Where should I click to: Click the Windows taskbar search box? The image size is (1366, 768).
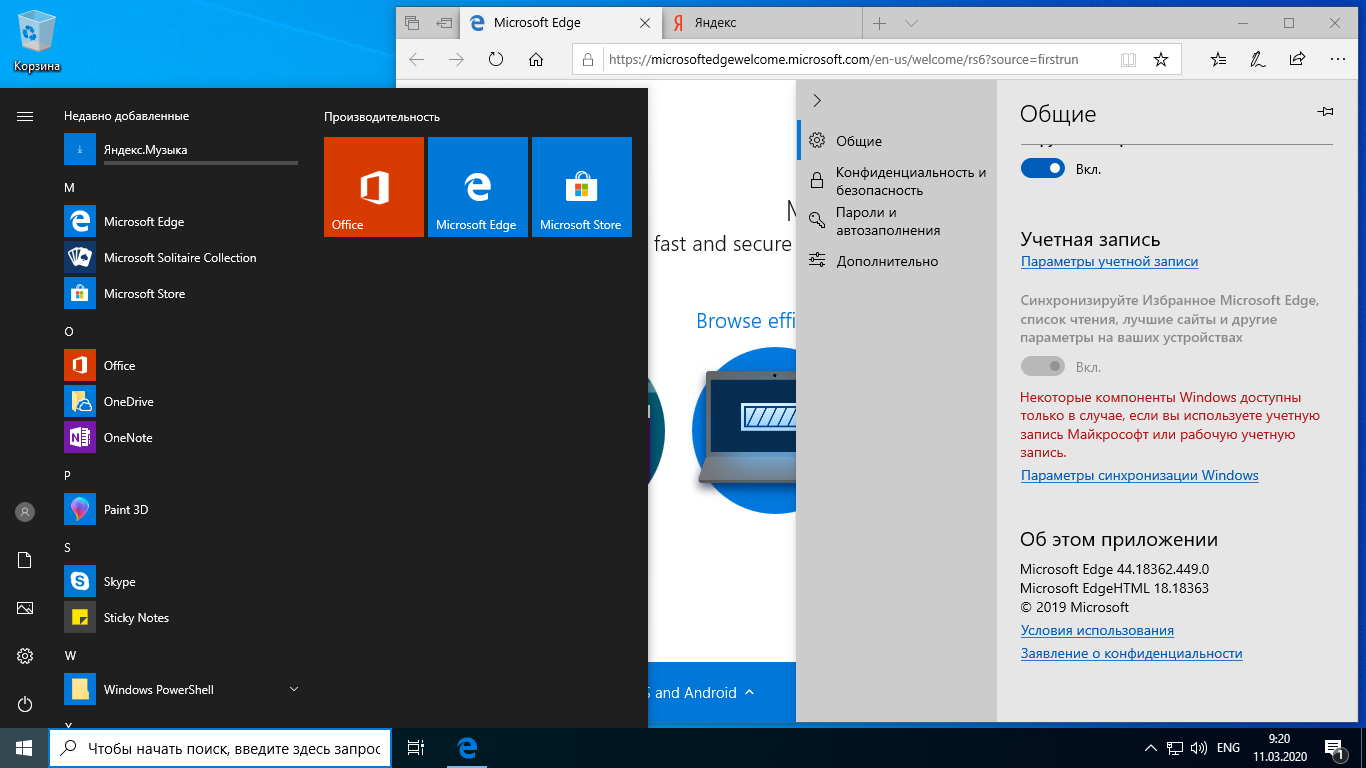pos(220,748)
